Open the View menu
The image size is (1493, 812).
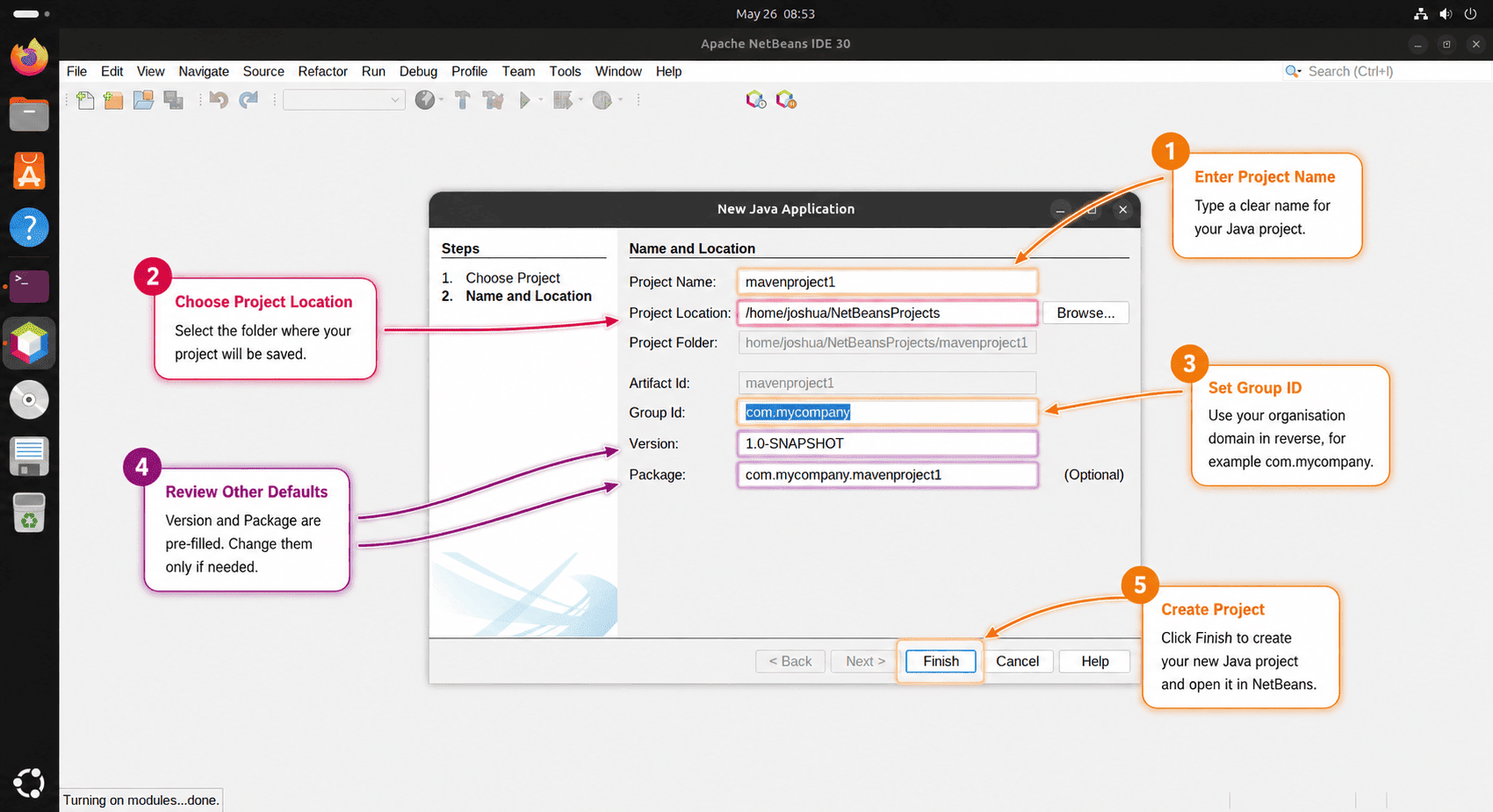tap(150, 71)
